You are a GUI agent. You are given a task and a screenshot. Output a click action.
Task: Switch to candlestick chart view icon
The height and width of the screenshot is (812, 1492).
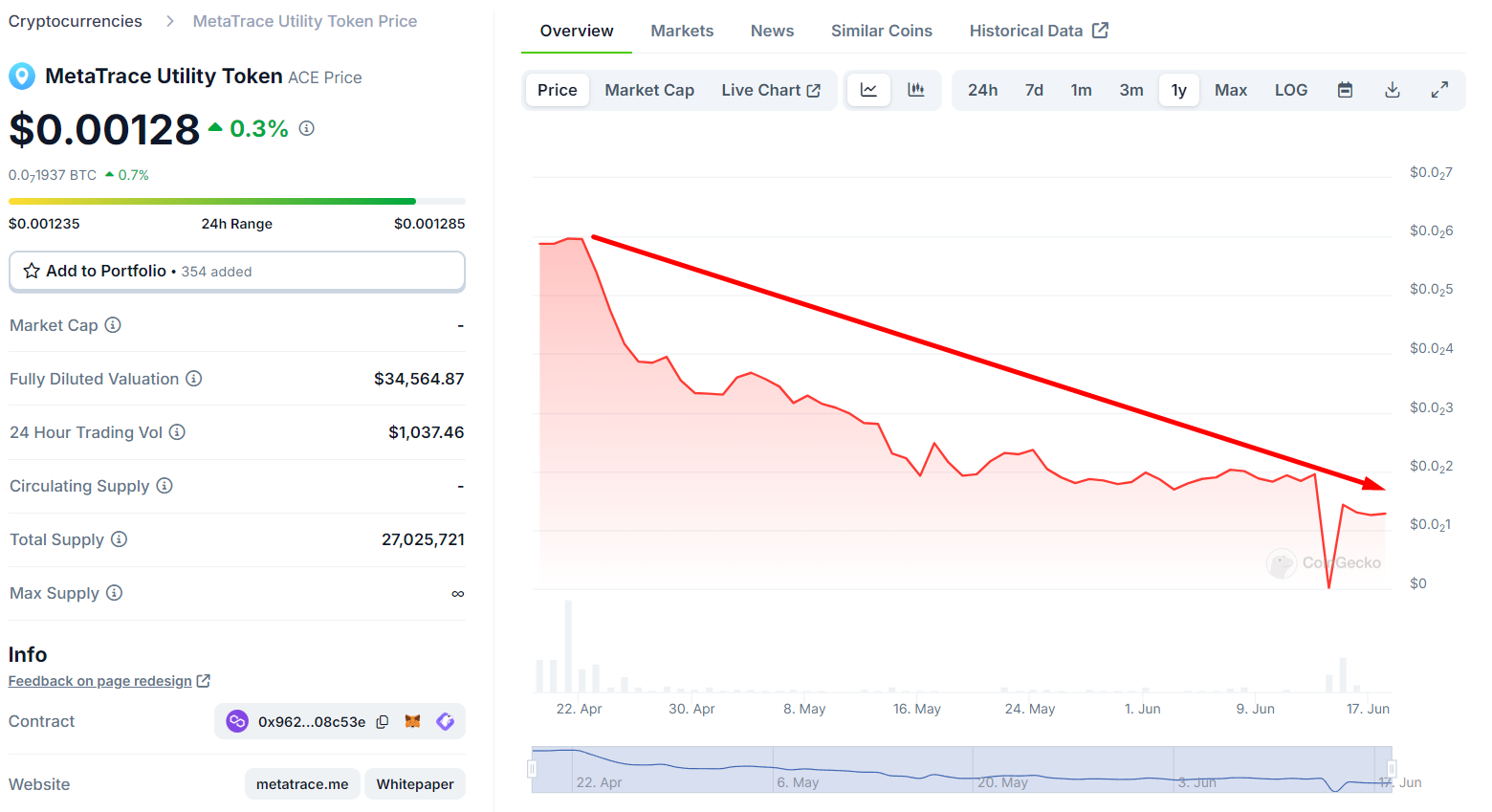point(916,90)
